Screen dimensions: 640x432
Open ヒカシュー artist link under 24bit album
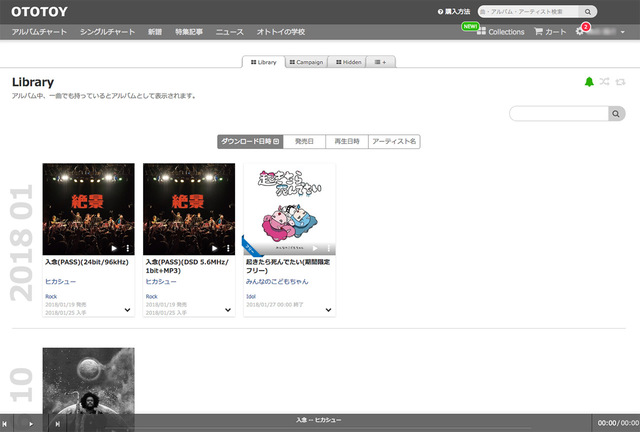pyautogui.click(x=60, y=281)
